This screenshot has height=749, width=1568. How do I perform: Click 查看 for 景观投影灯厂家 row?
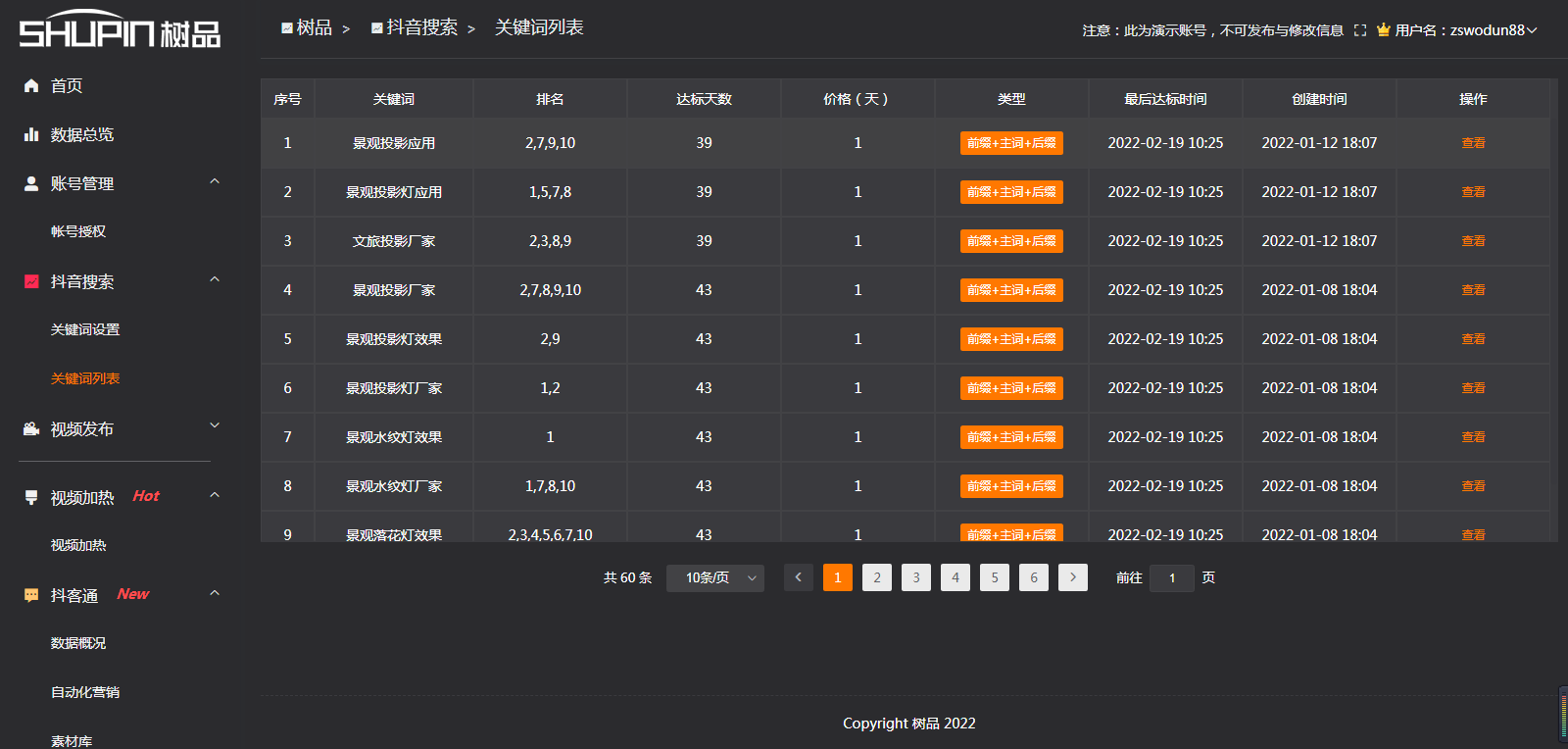[1473, 388]
